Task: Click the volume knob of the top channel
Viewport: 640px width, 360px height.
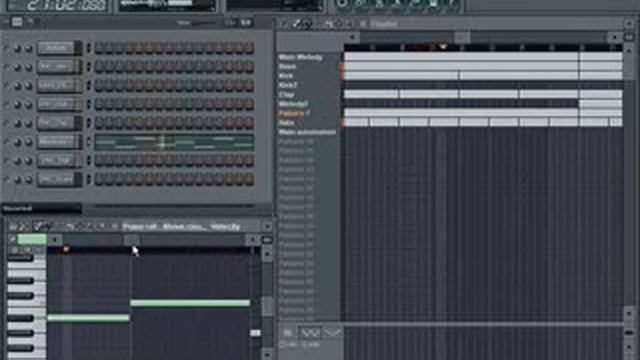Action: click(x=28, y=48)
